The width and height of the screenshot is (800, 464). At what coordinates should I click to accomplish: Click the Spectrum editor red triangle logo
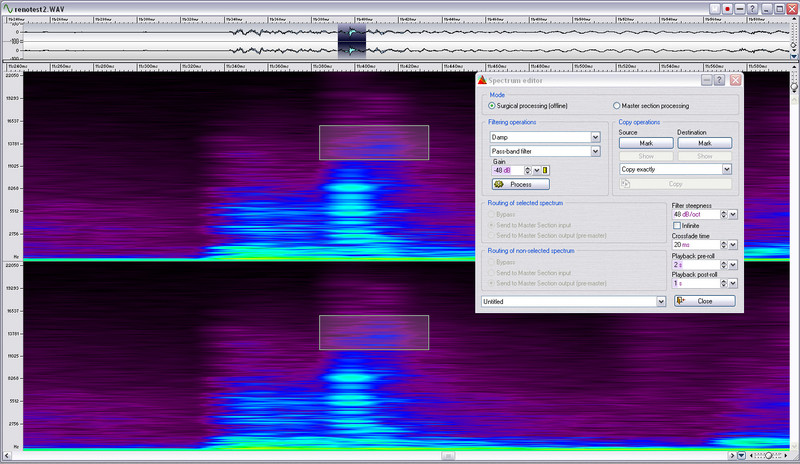pyautogui.click(x=482, y=80)
